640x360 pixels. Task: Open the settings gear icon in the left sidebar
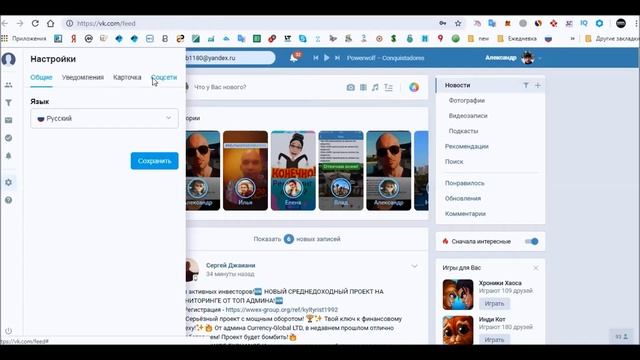click(9, 182)
